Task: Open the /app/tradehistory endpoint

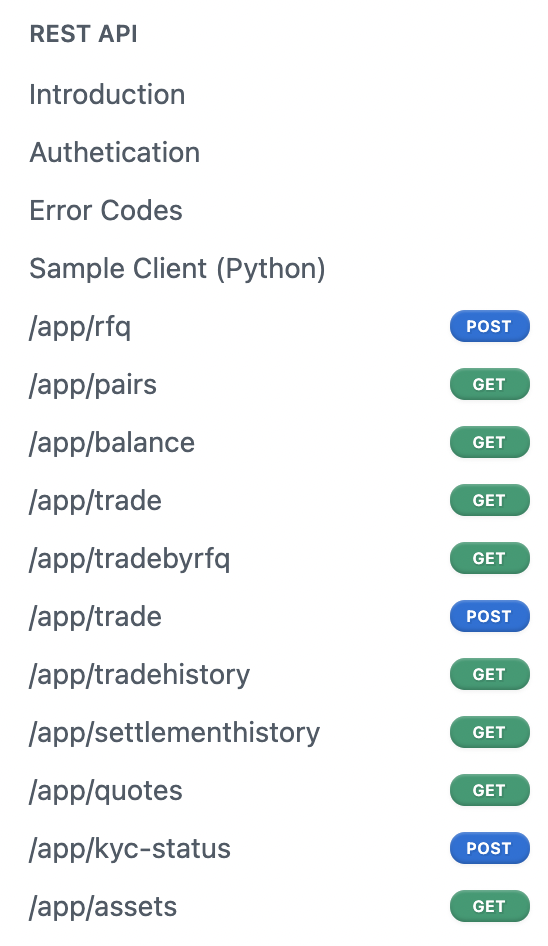Action: click(139, 675)
